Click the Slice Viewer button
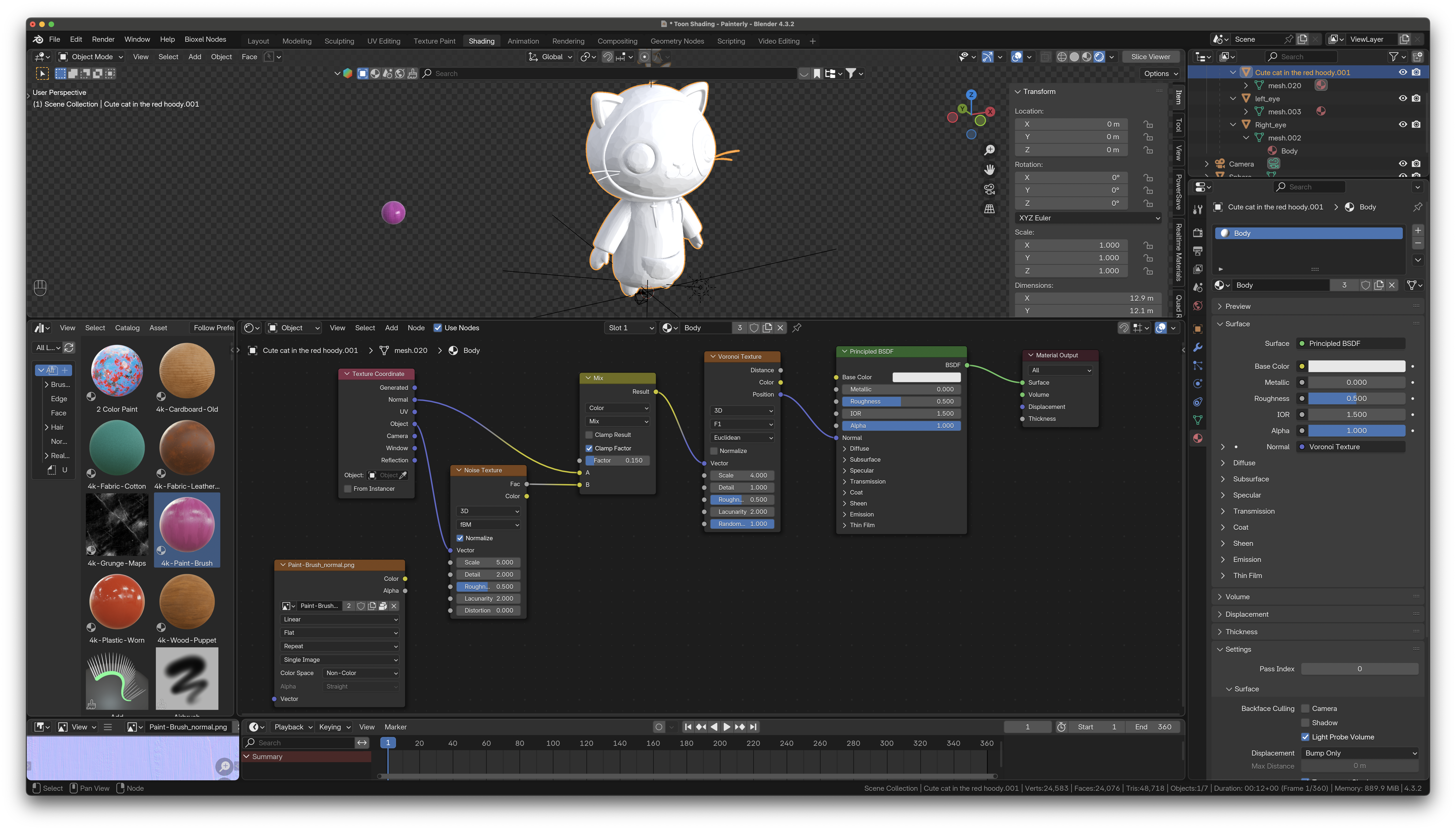 click(1150, 57)
